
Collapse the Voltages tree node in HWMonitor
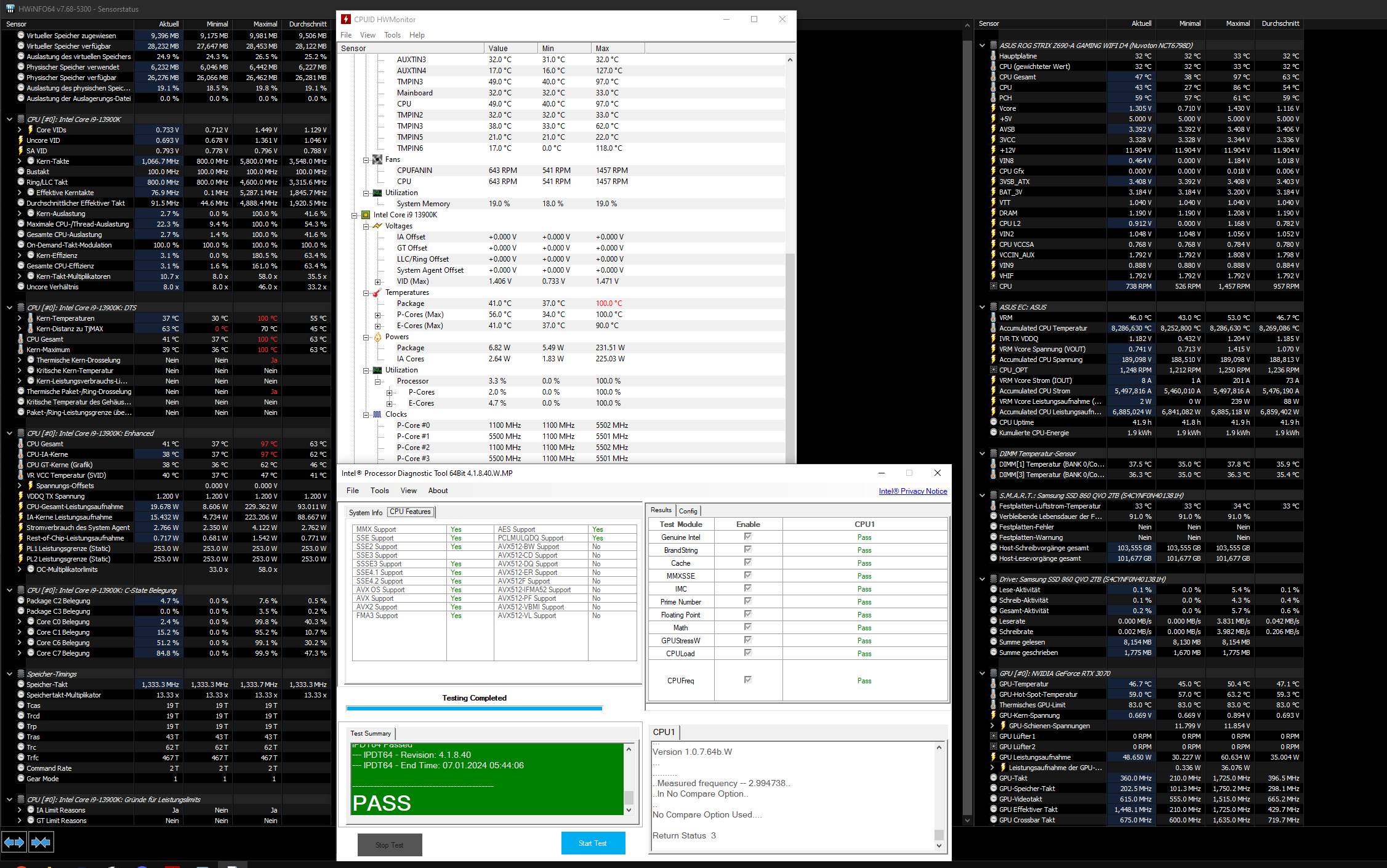pyautogui.click(x=366, y=226)
